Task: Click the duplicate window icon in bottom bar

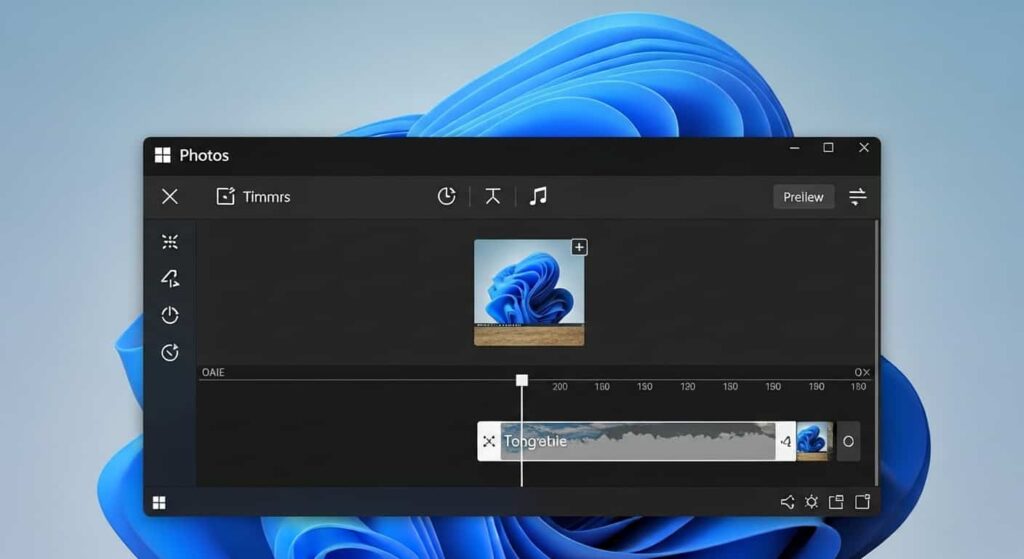Action: (x=836, y=502)
